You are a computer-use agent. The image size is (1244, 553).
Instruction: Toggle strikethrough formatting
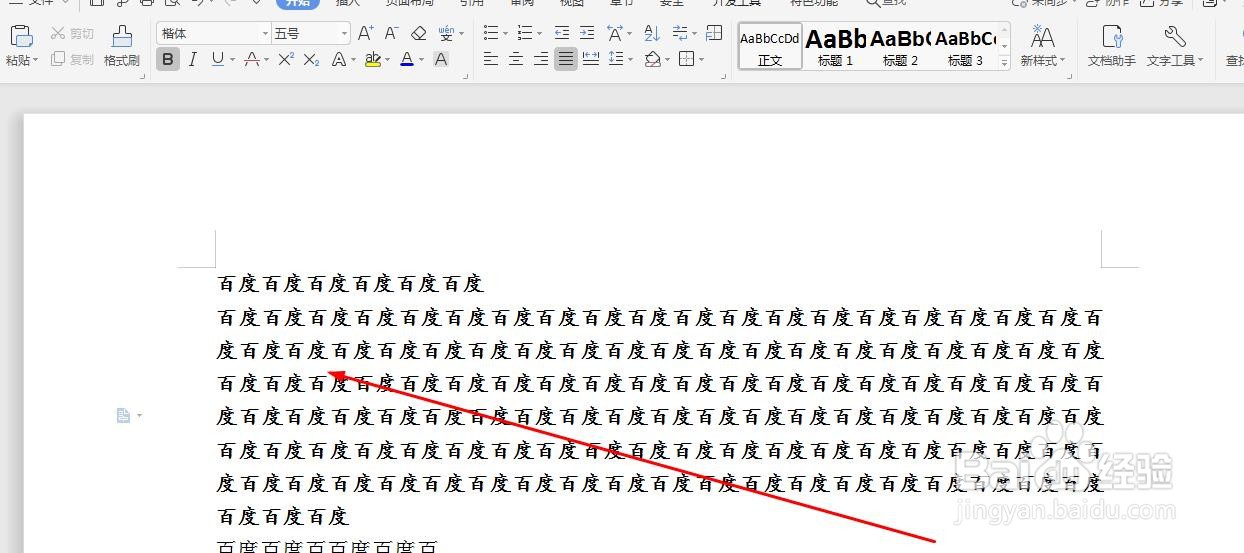click(x=252, y=60)
